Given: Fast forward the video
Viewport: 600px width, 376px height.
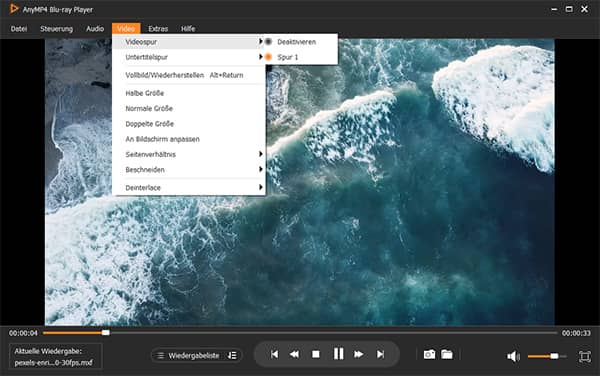Looking at the screenshot, I should 359,354.
